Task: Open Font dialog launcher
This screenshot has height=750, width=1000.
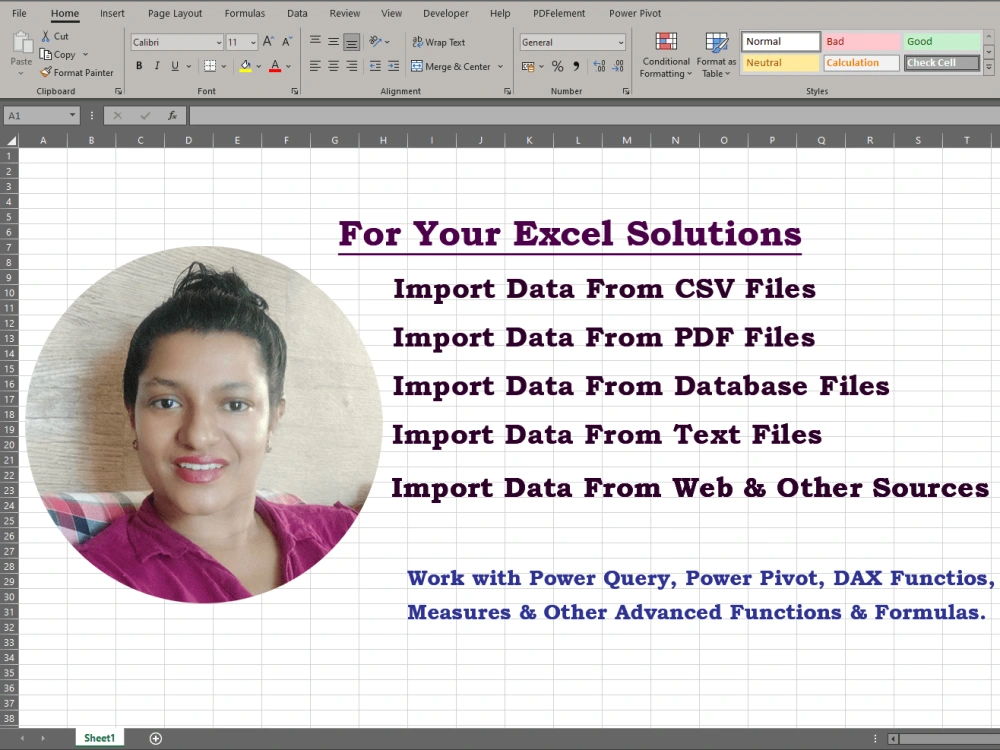Action: pyautogui.click(x=295, y=91)
